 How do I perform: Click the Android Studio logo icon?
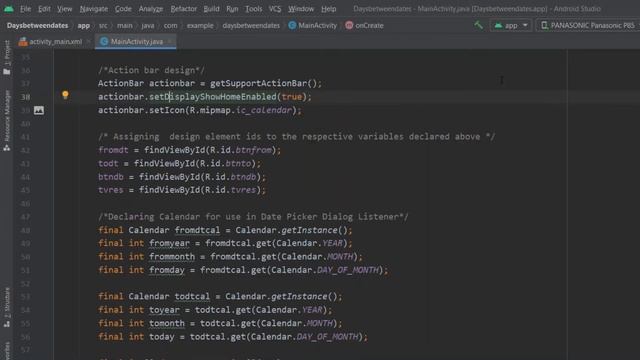[x=9, y=9]
